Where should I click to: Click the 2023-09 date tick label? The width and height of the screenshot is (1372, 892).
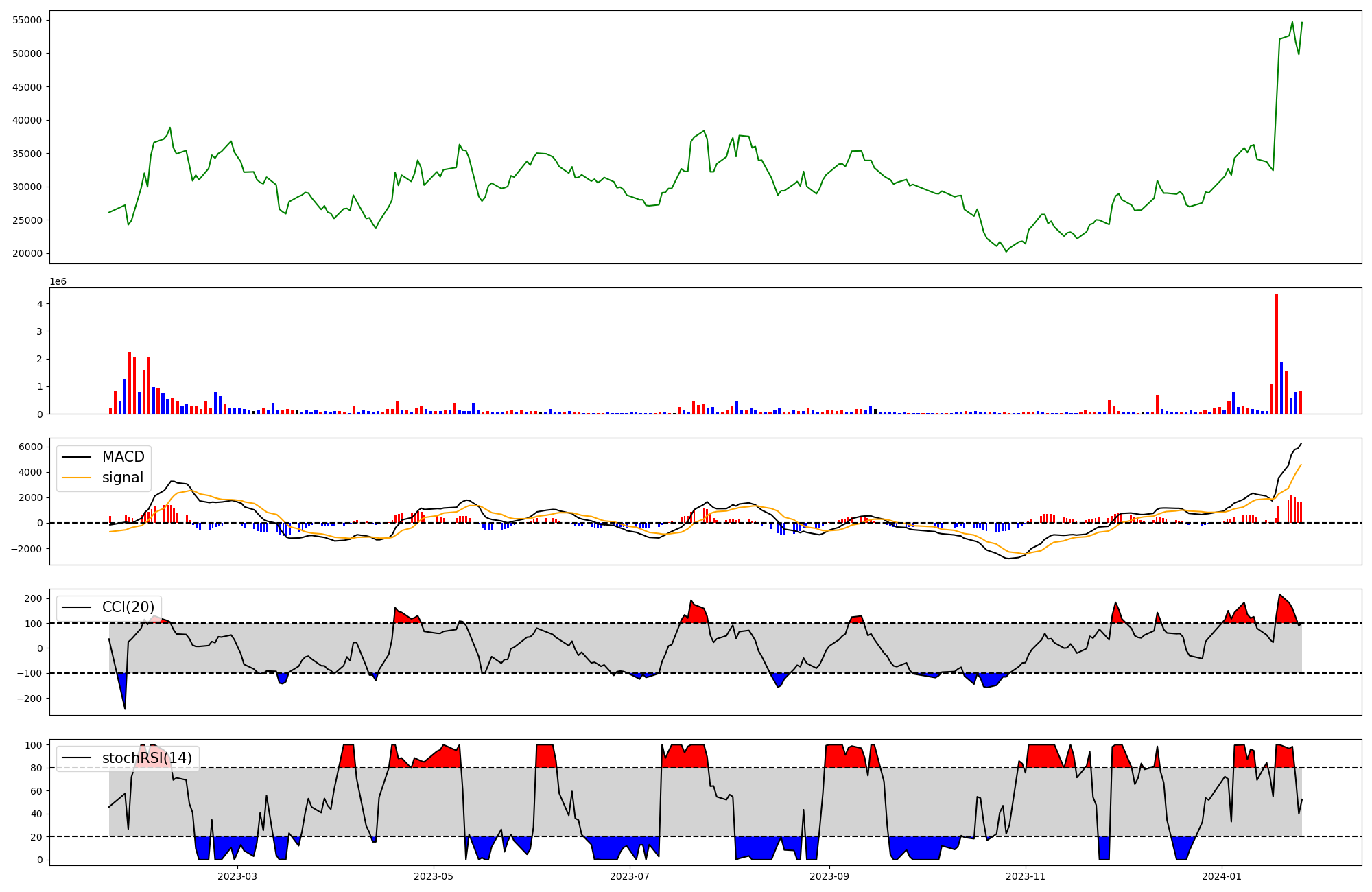829,876
